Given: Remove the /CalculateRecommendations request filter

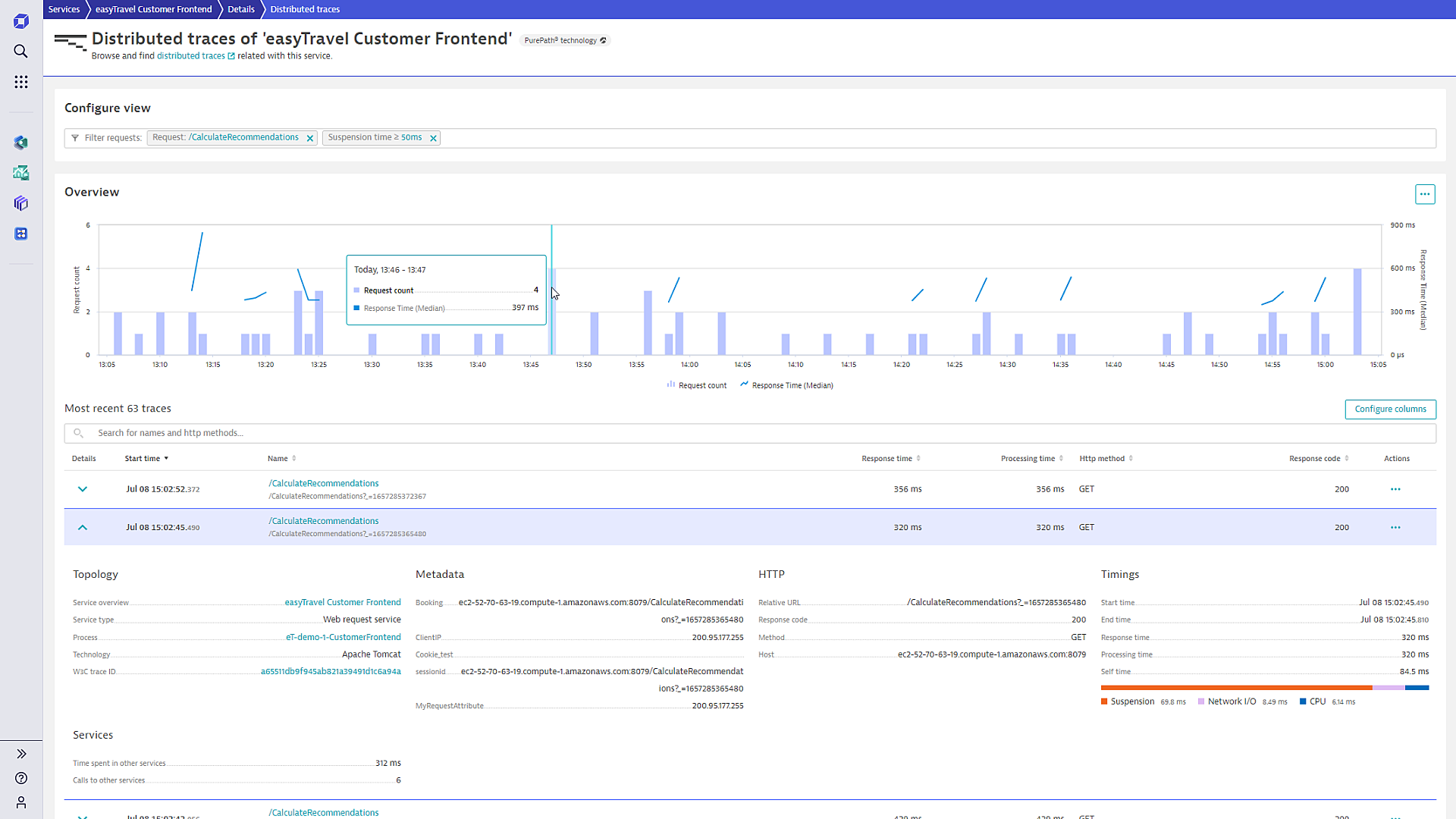Looking at the screenshot, I should [309, 138].
